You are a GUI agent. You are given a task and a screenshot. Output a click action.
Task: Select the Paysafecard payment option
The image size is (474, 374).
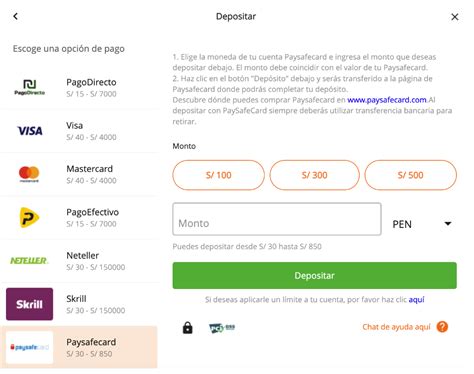coord(79,347)
